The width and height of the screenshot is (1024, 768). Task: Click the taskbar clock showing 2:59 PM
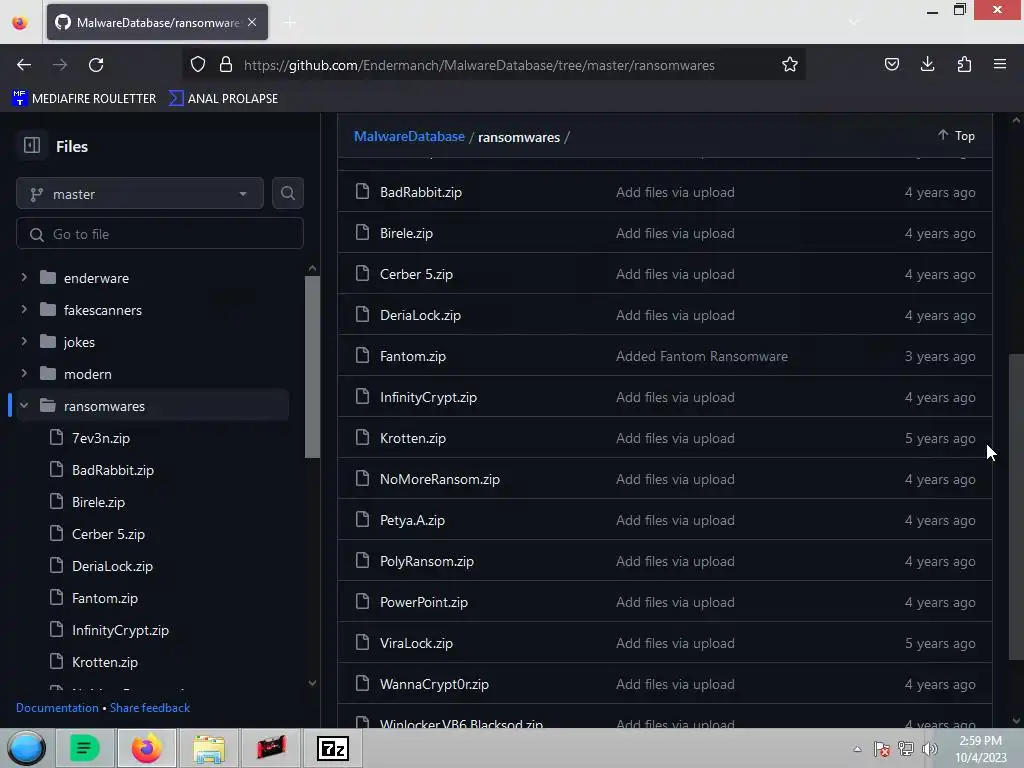[980, 749]
